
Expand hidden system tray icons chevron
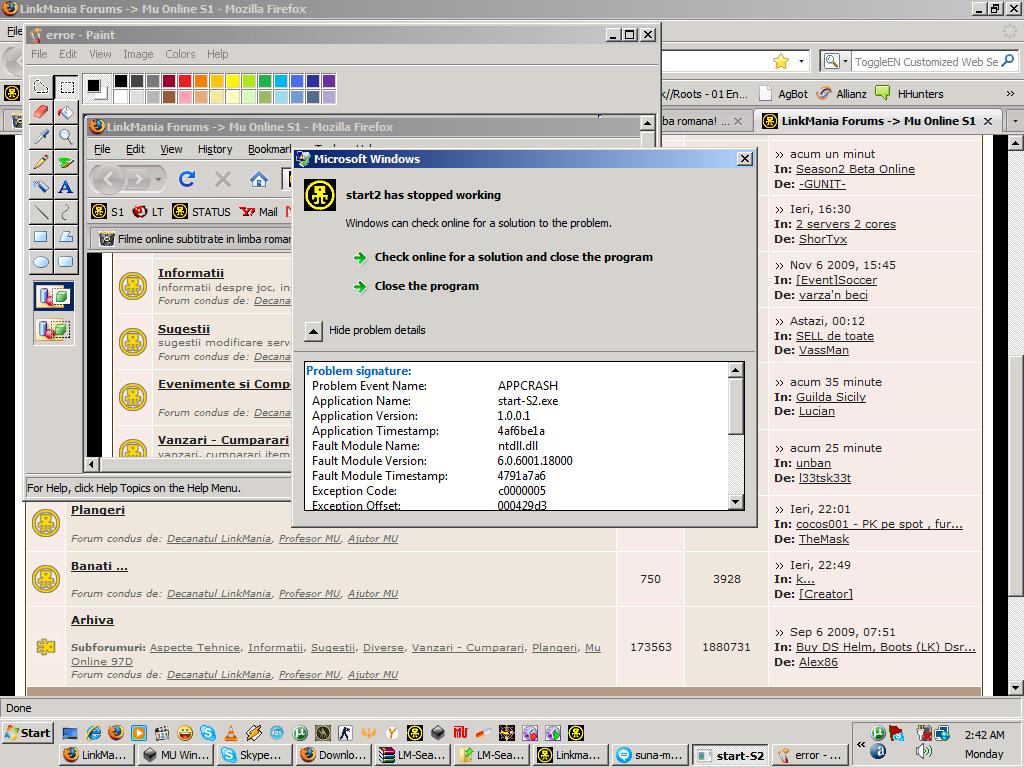click(861, 744)
